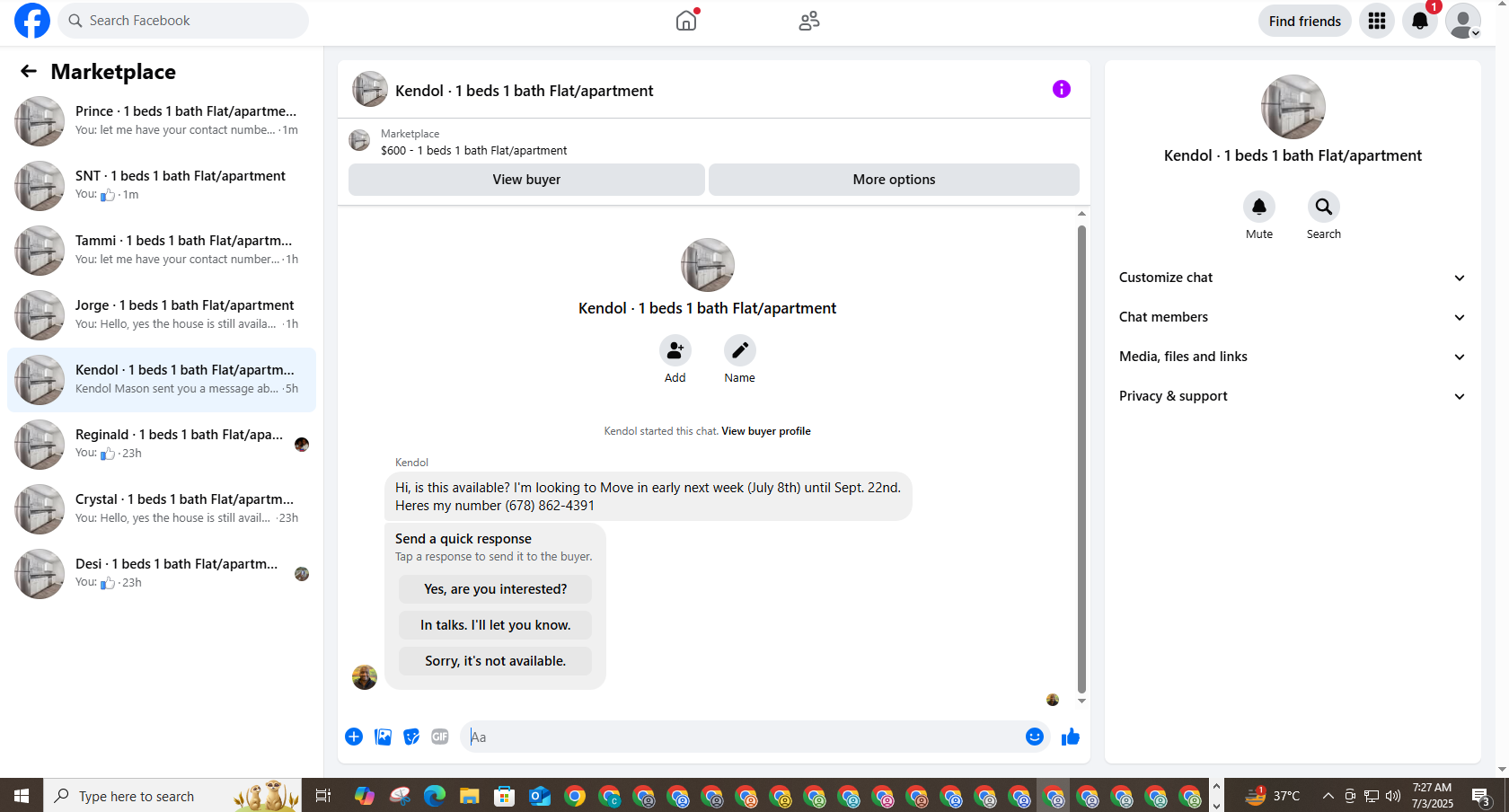The height and width of the screenshot is (812, 1509).
Task: Open Outlook from taskbar
Action: tap(540, 796)
